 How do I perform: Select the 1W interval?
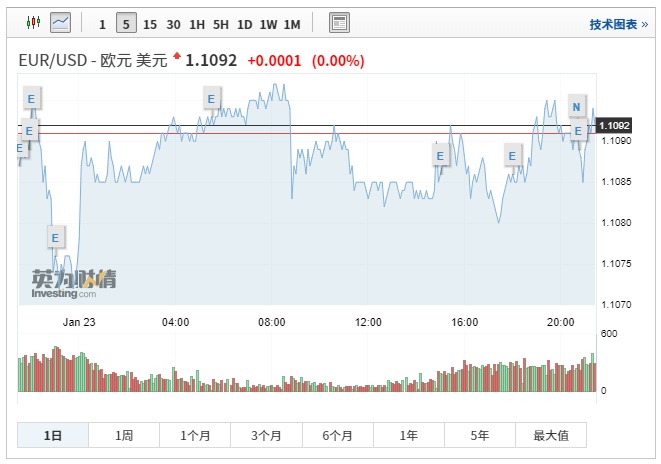[x=268, y=24]
